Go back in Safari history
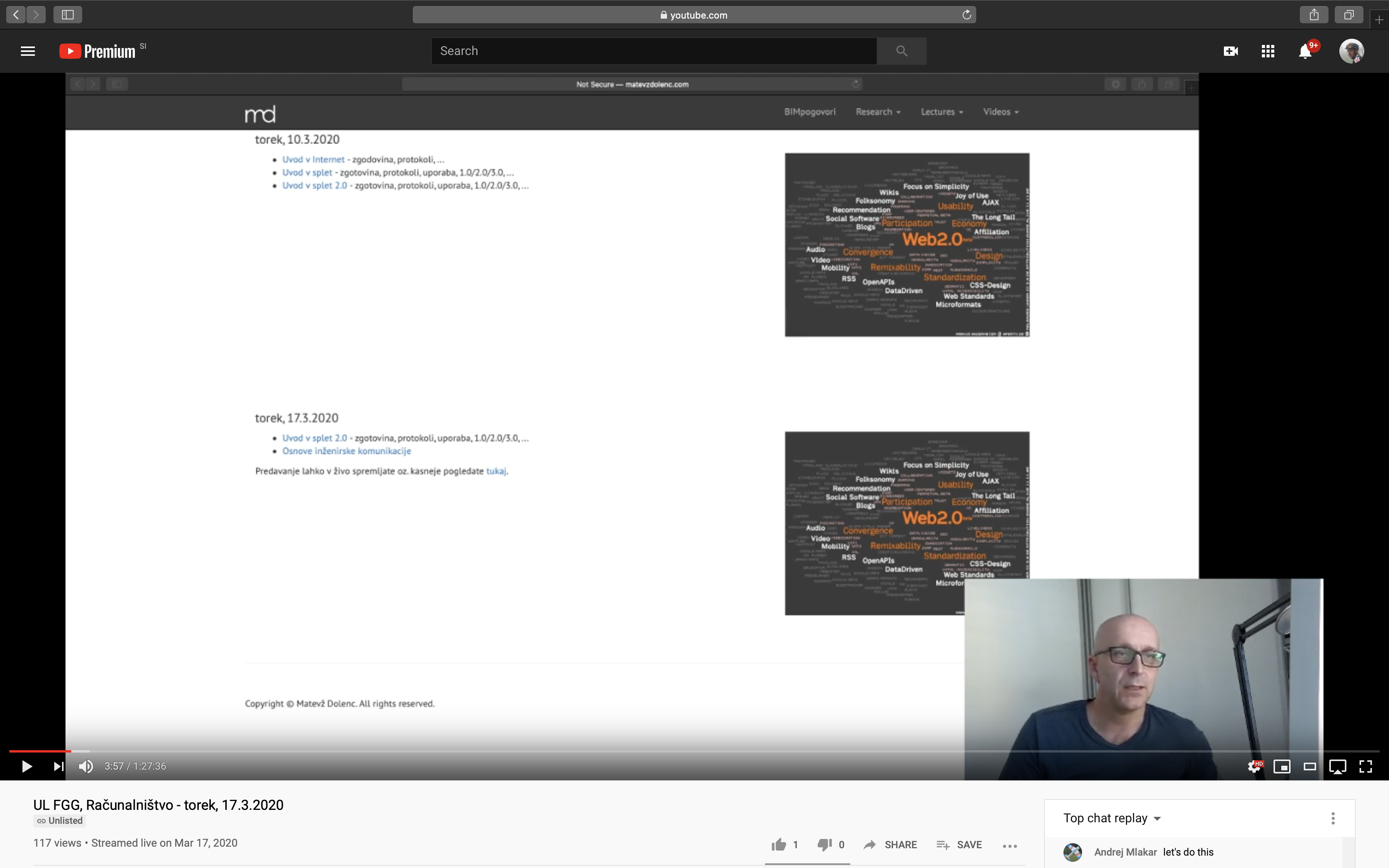Screen dimensions: 1389x868 click(16, 15)
